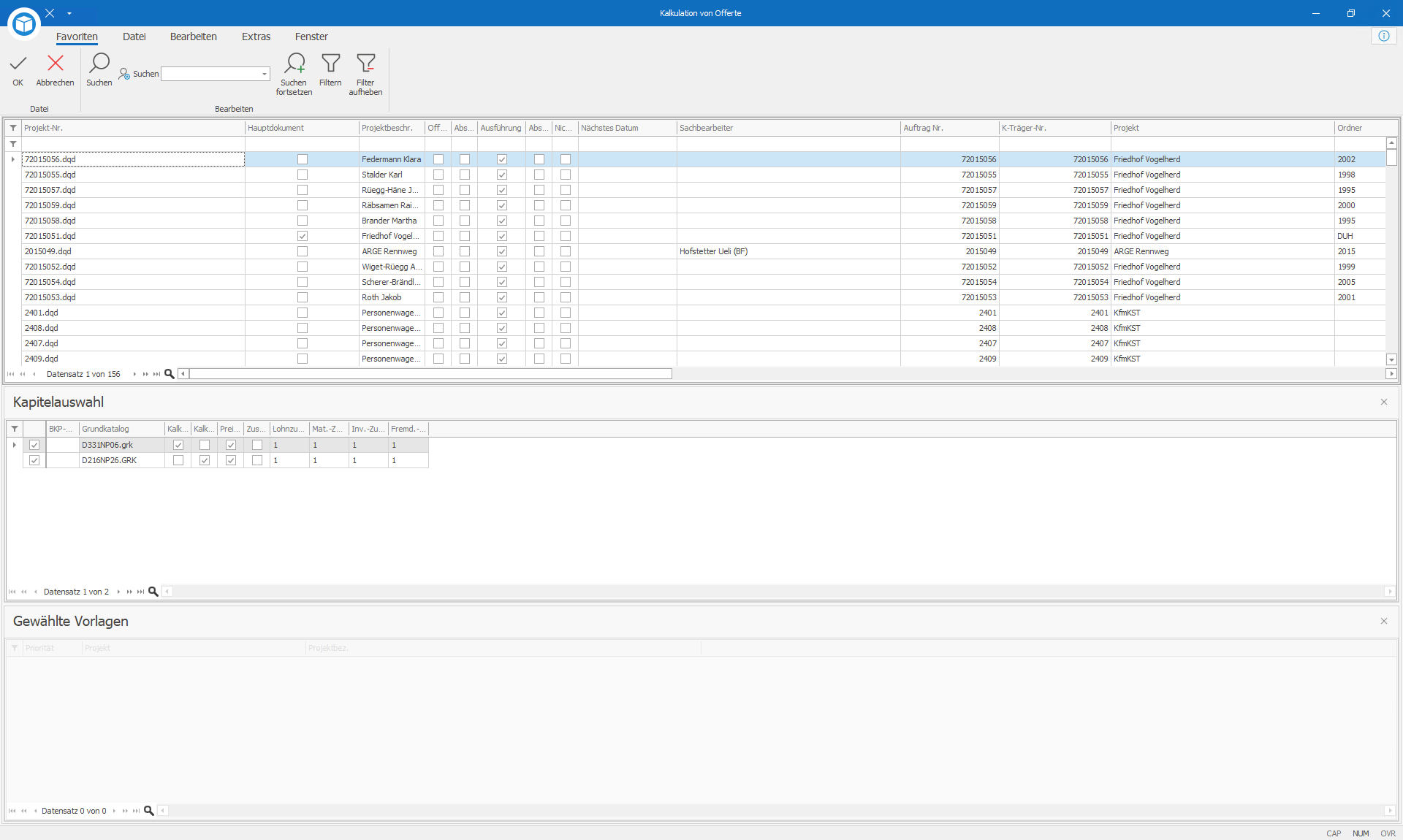Click the user search icon beside Suchen field

pyautogui.click(x=124, y=74)
